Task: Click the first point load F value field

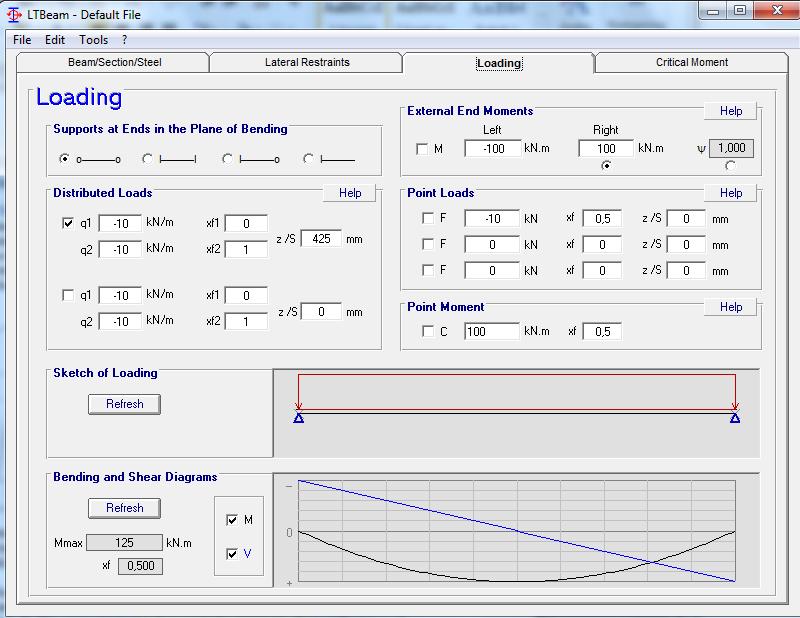Action: pyautogui.click(x=492, y=219)
